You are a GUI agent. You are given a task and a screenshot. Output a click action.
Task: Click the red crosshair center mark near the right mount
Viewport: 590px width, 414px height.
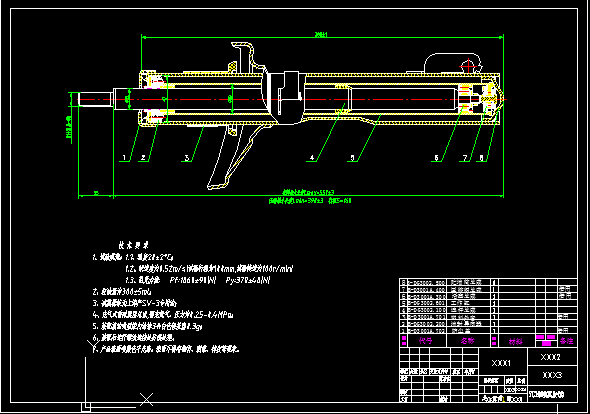point(468,67)
